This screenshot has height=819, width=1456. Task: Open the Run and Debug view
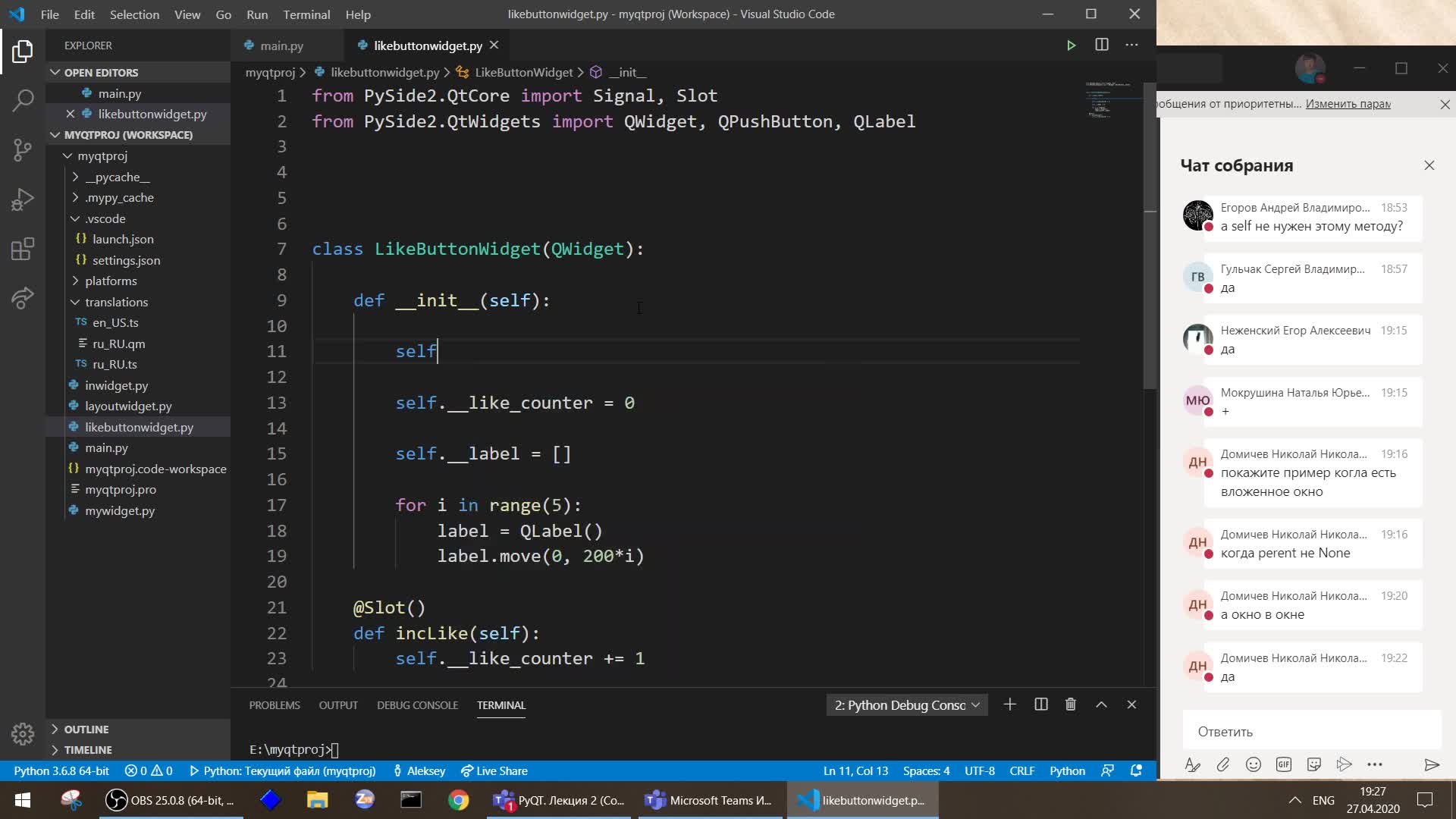pyautogui.click(x=23, y=199)
